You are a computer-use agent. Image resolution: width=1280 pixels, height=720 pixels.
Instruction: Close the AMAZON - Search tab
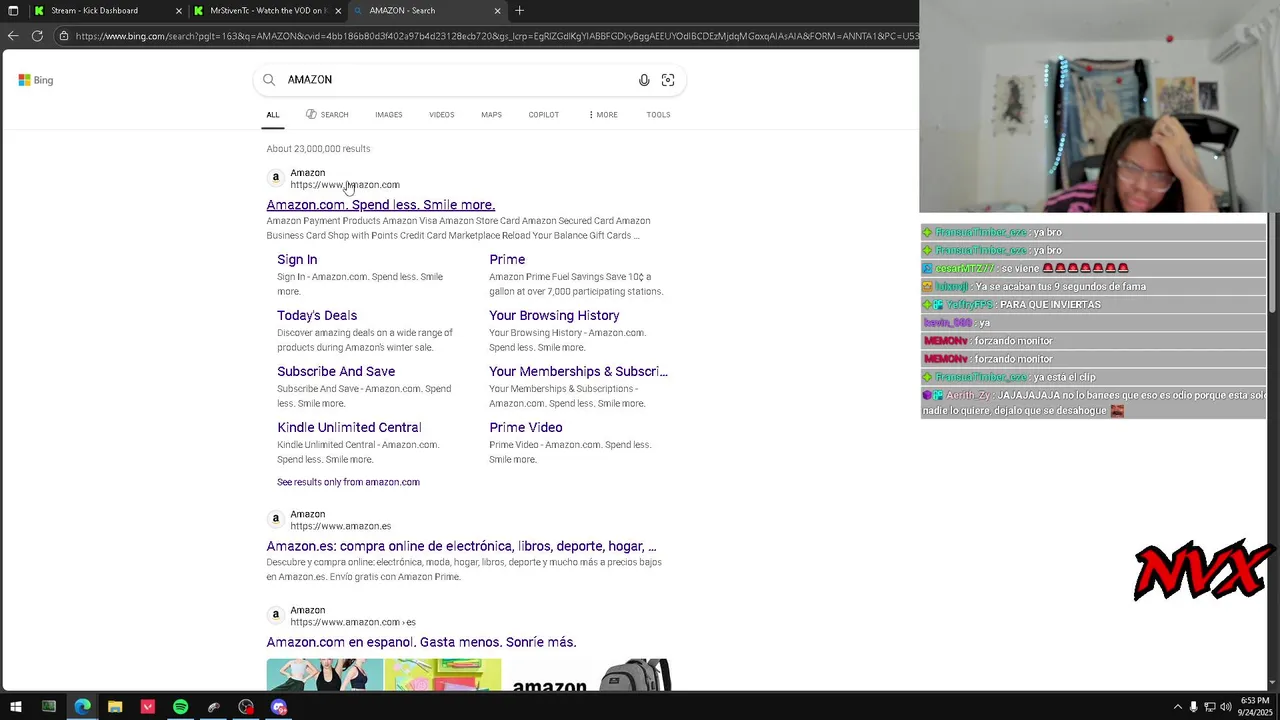(x=497, y=11)
